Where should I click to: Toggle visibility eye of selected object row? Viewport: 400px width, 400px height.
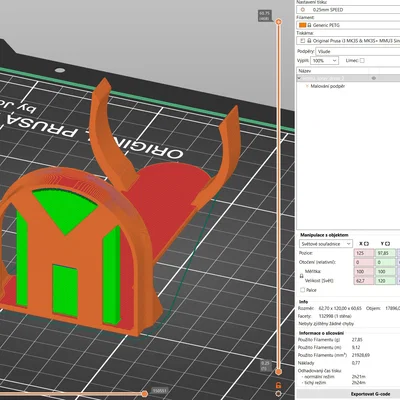374,78
